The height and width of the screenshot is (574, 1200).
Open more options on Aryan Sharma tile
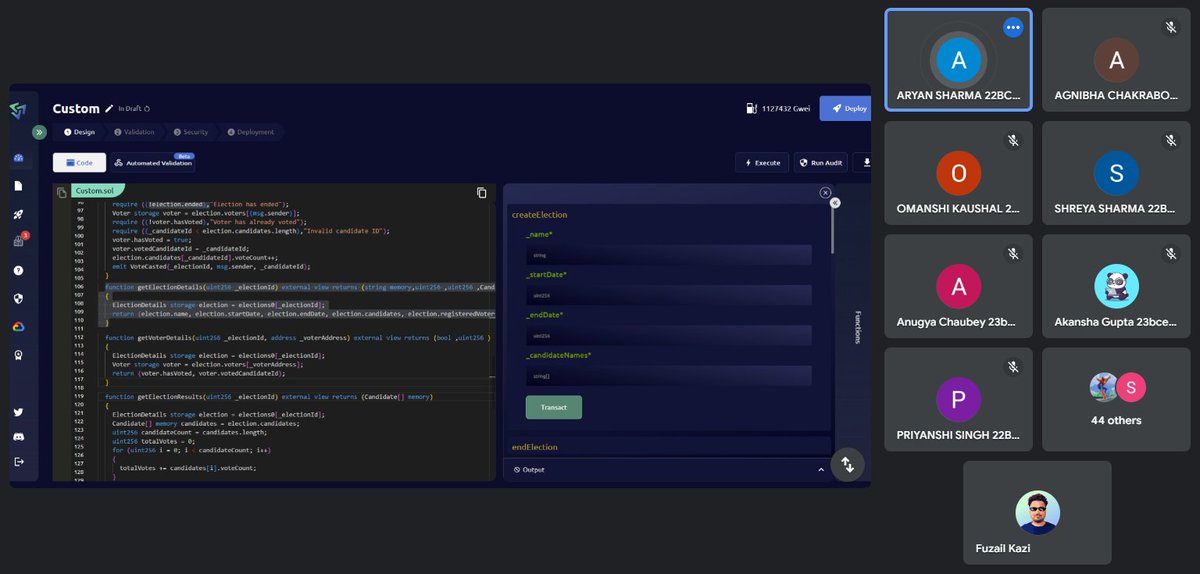point(1013,28)
